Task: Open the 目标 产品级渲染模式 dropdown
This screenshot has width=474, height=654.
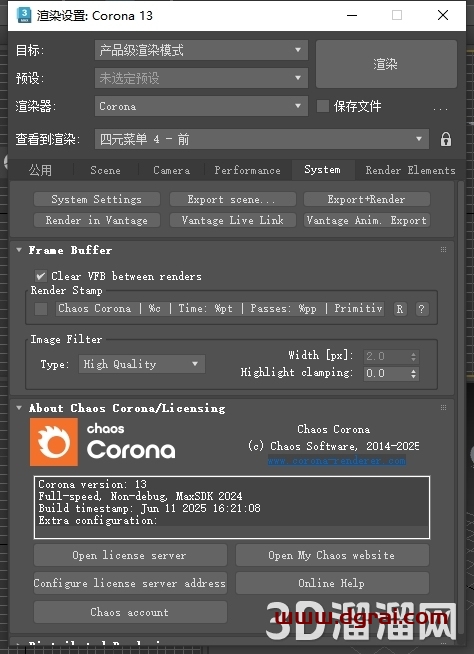Action: pos(202,50)
